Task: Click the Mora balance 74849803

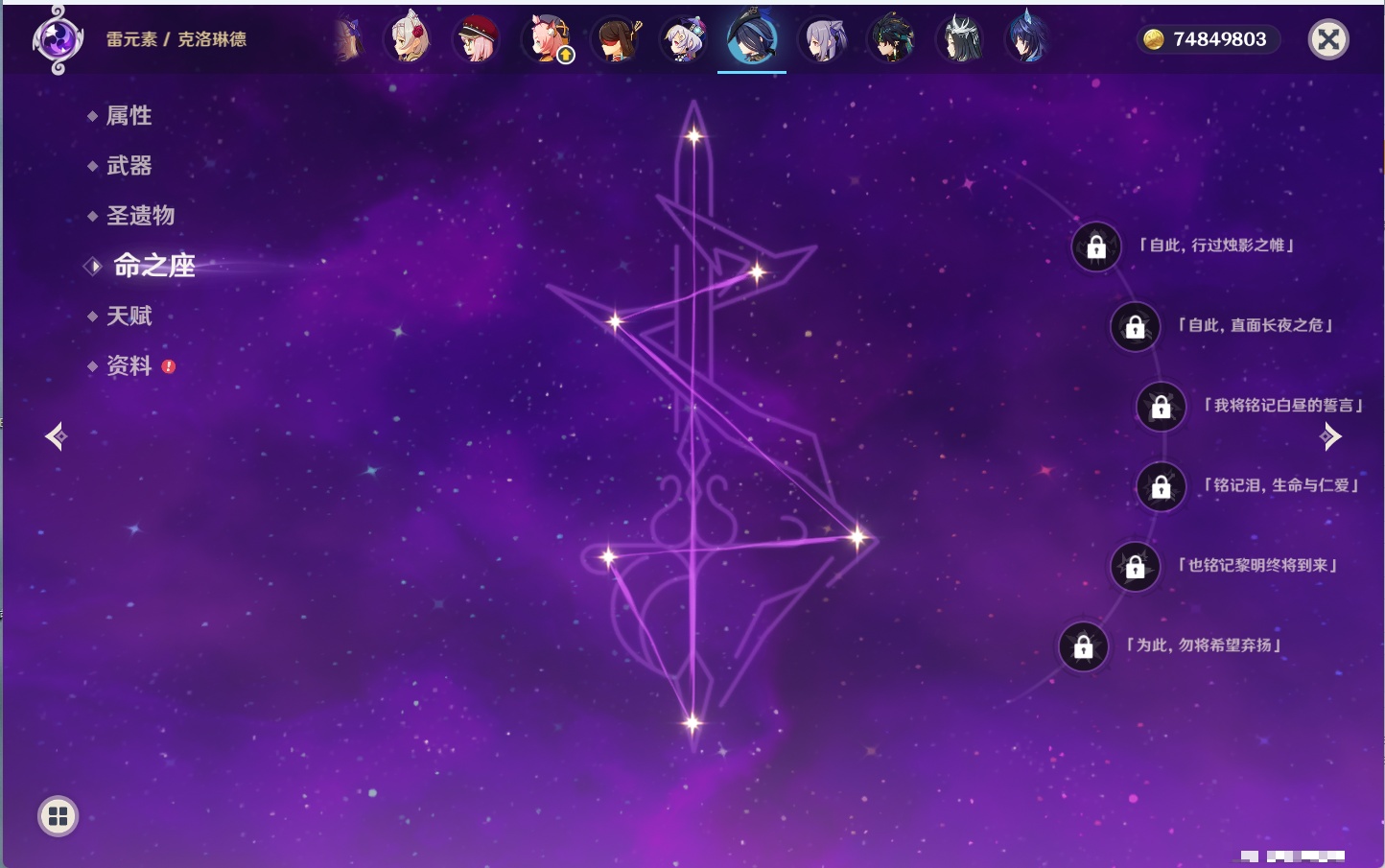Action: [x=1219, y=39]
